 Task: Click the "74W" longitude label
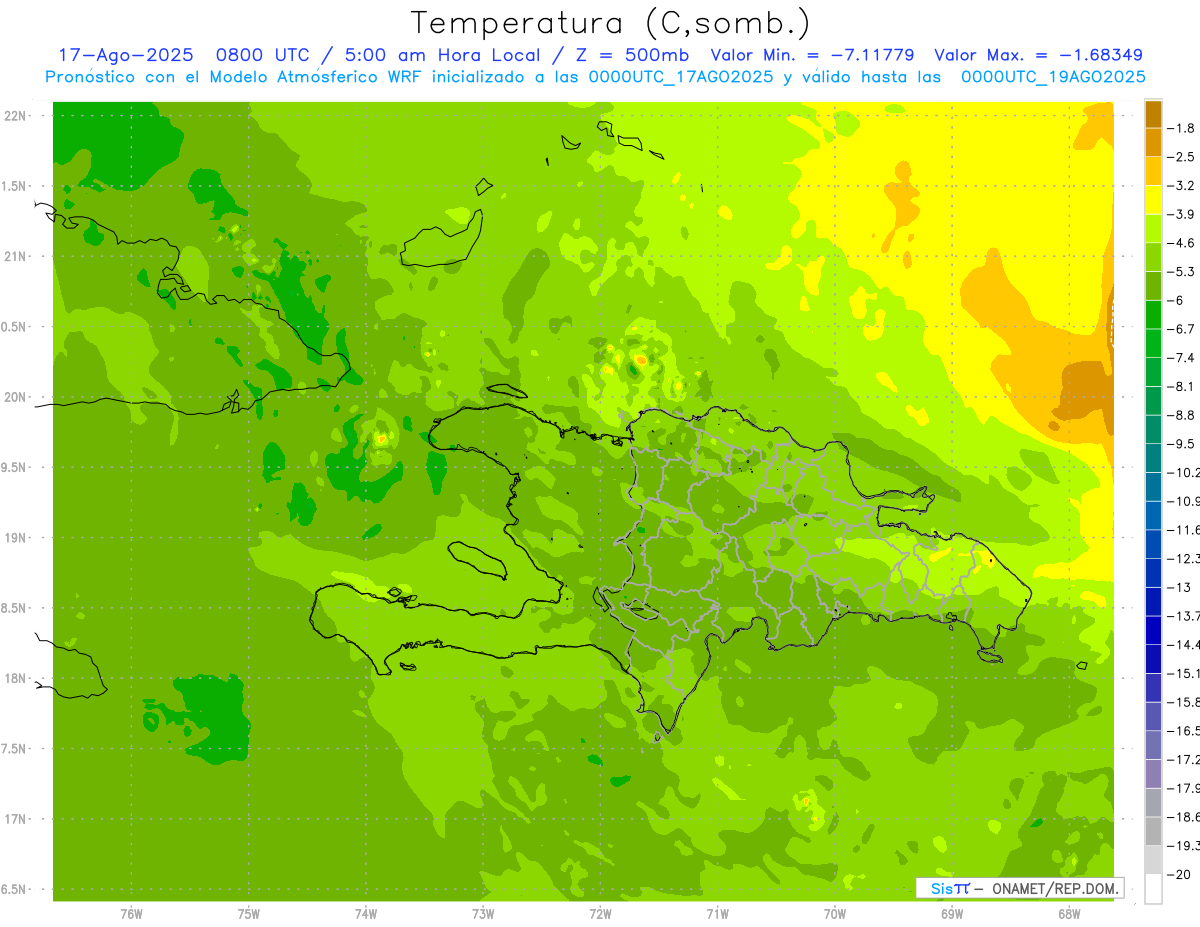(366, 915)
